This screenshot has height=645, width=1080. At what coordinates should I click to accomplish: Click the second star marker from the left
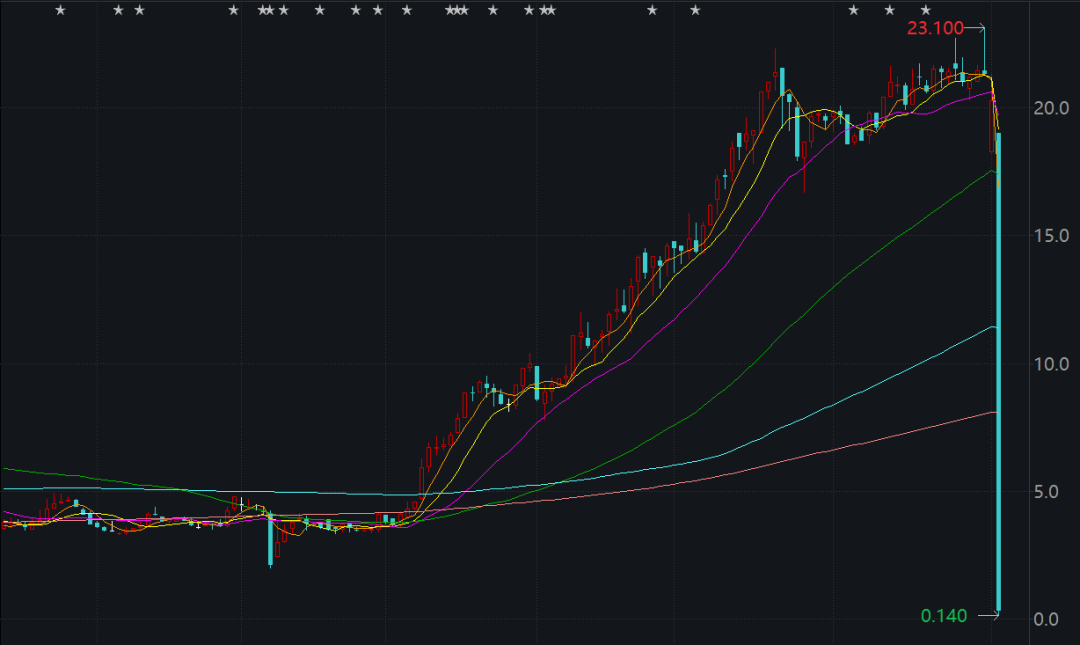point(118,10)
